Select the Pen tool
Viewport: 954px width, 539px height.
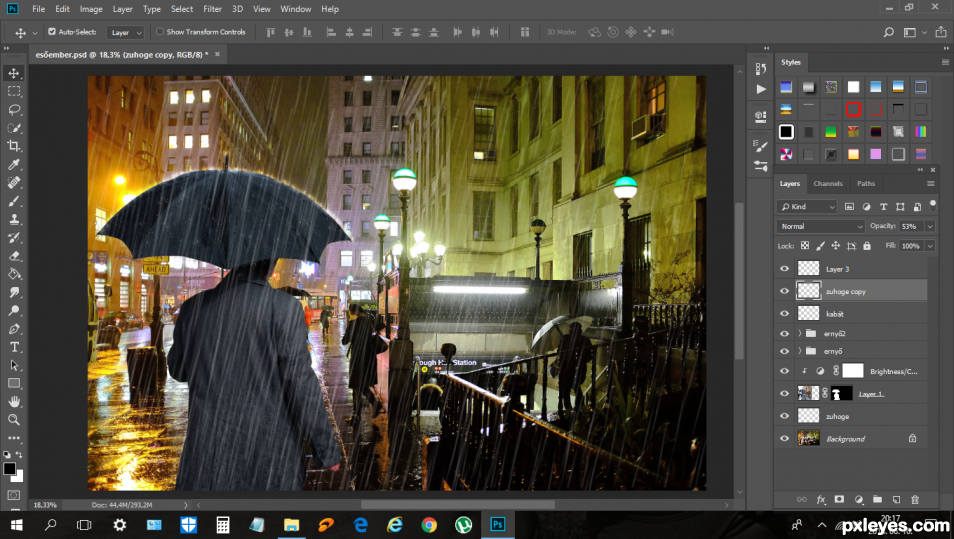click(14, 329)
